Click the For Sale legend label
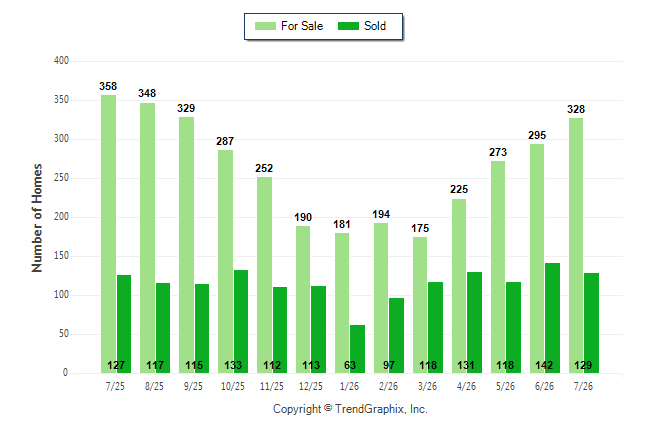The height and width of the screenshot is (434, 646). [x=302, y=26]
